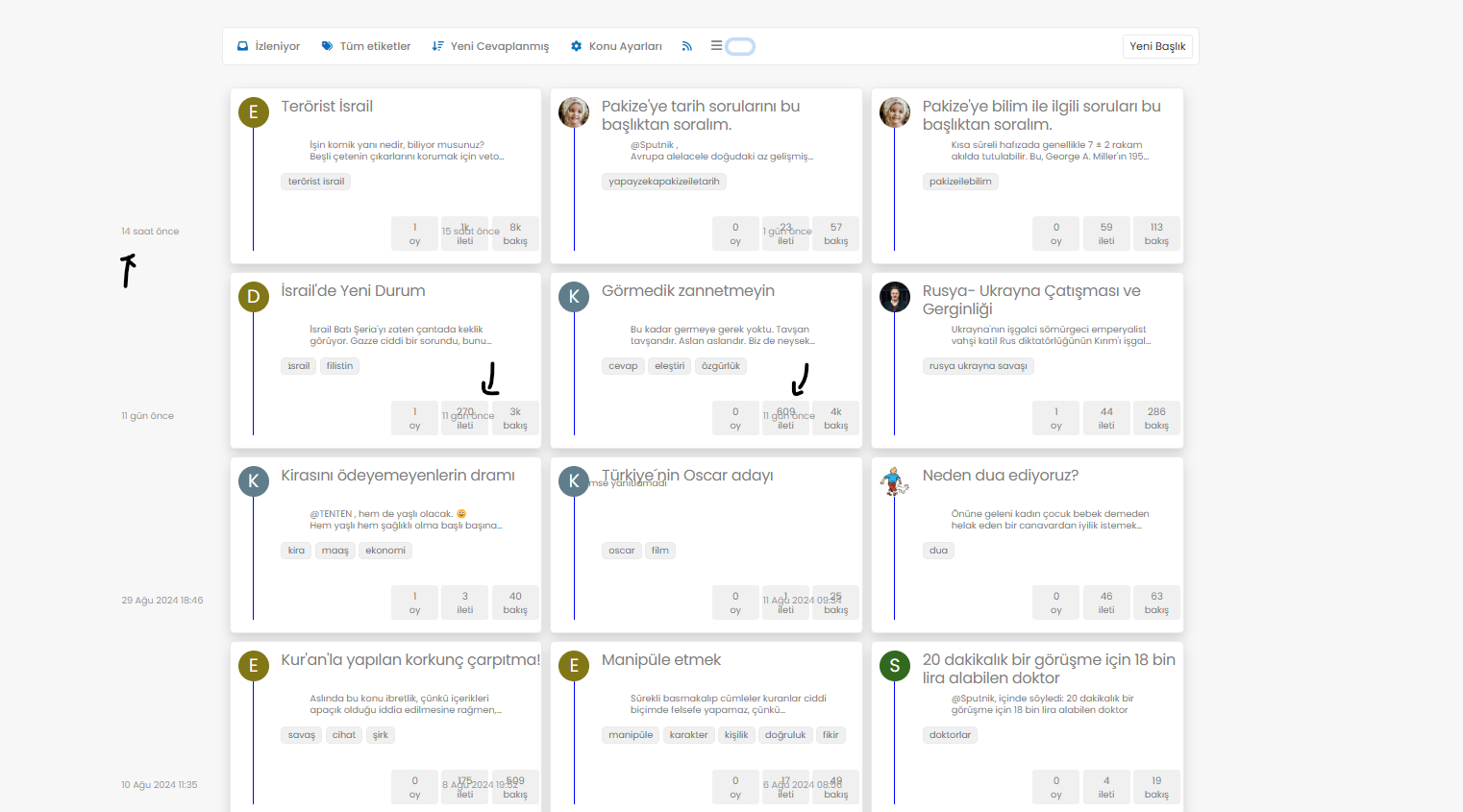
Task: Click the RSS feed icon
Action: point(686,46)
